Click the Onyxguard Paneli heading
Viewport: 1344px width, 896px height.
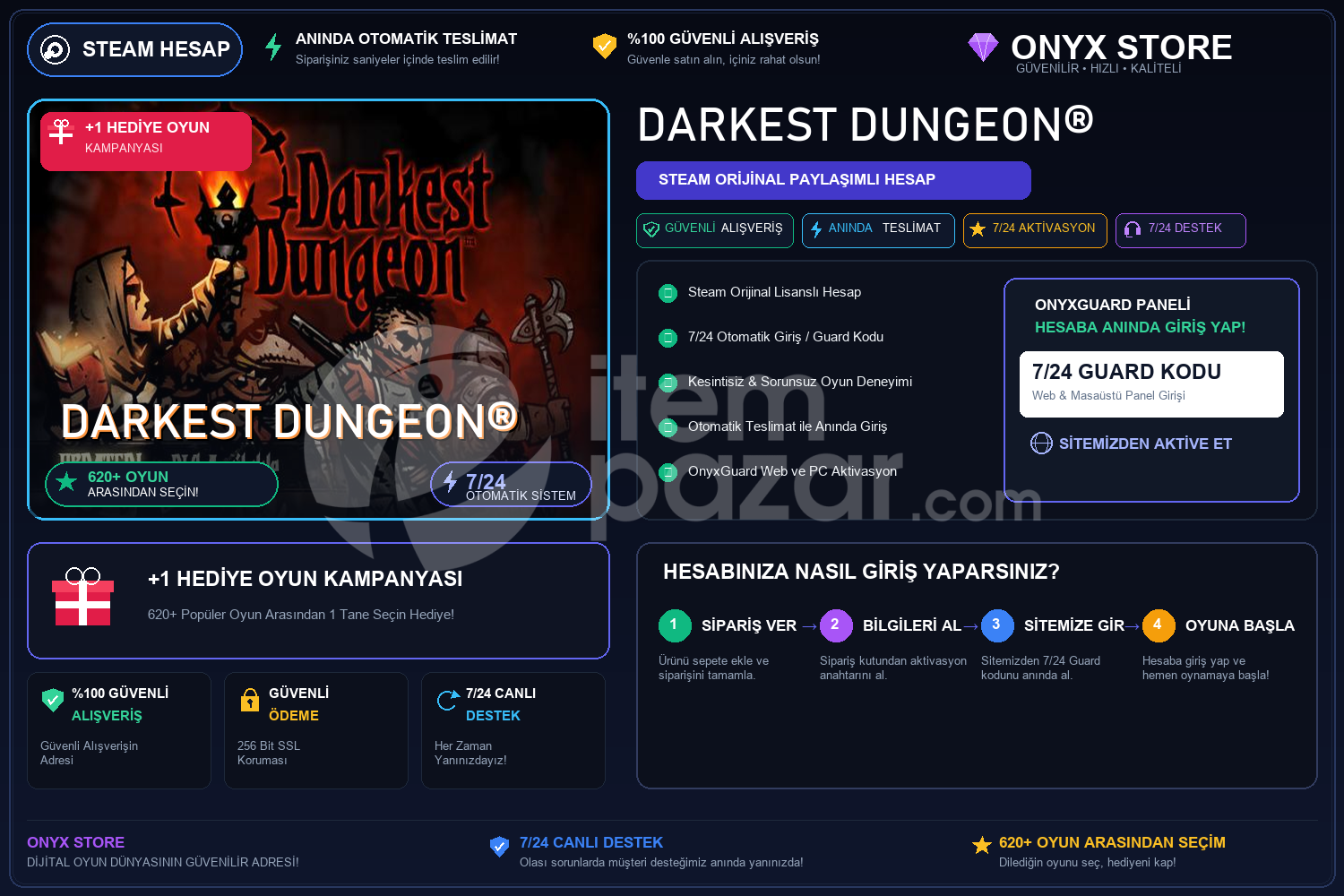pos(1113,305)
